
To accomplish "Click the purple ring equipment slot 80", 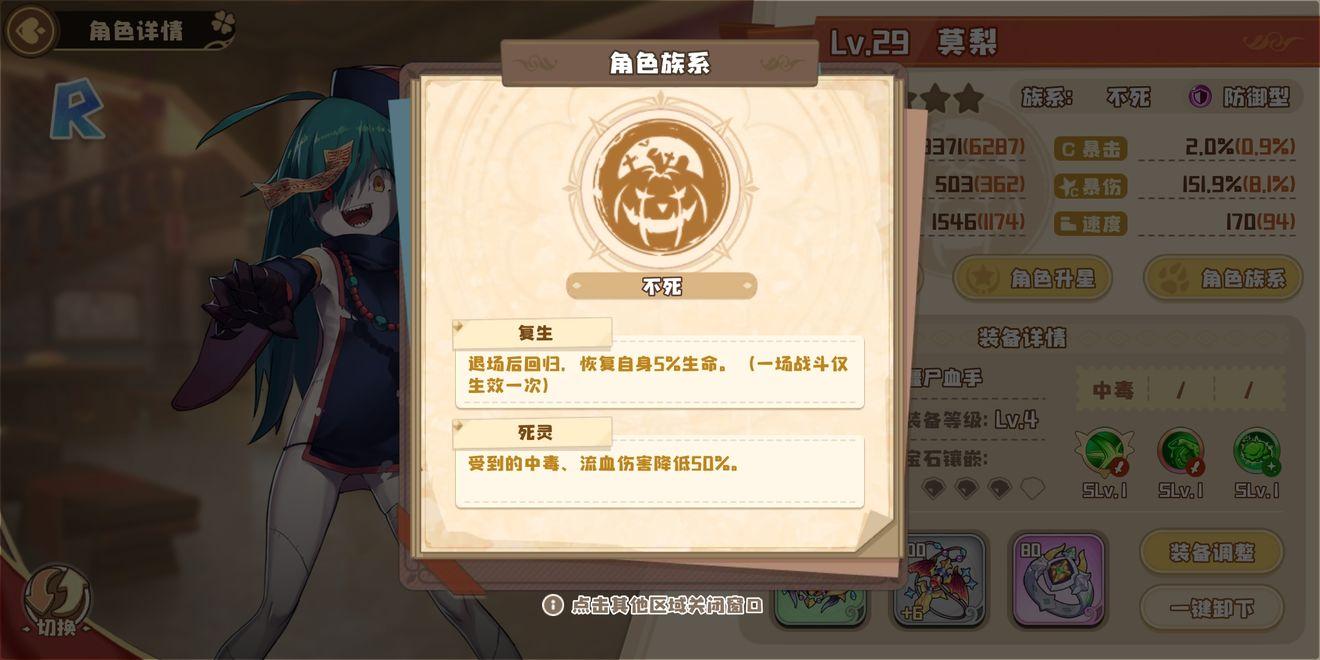I will pos(1058,580).
